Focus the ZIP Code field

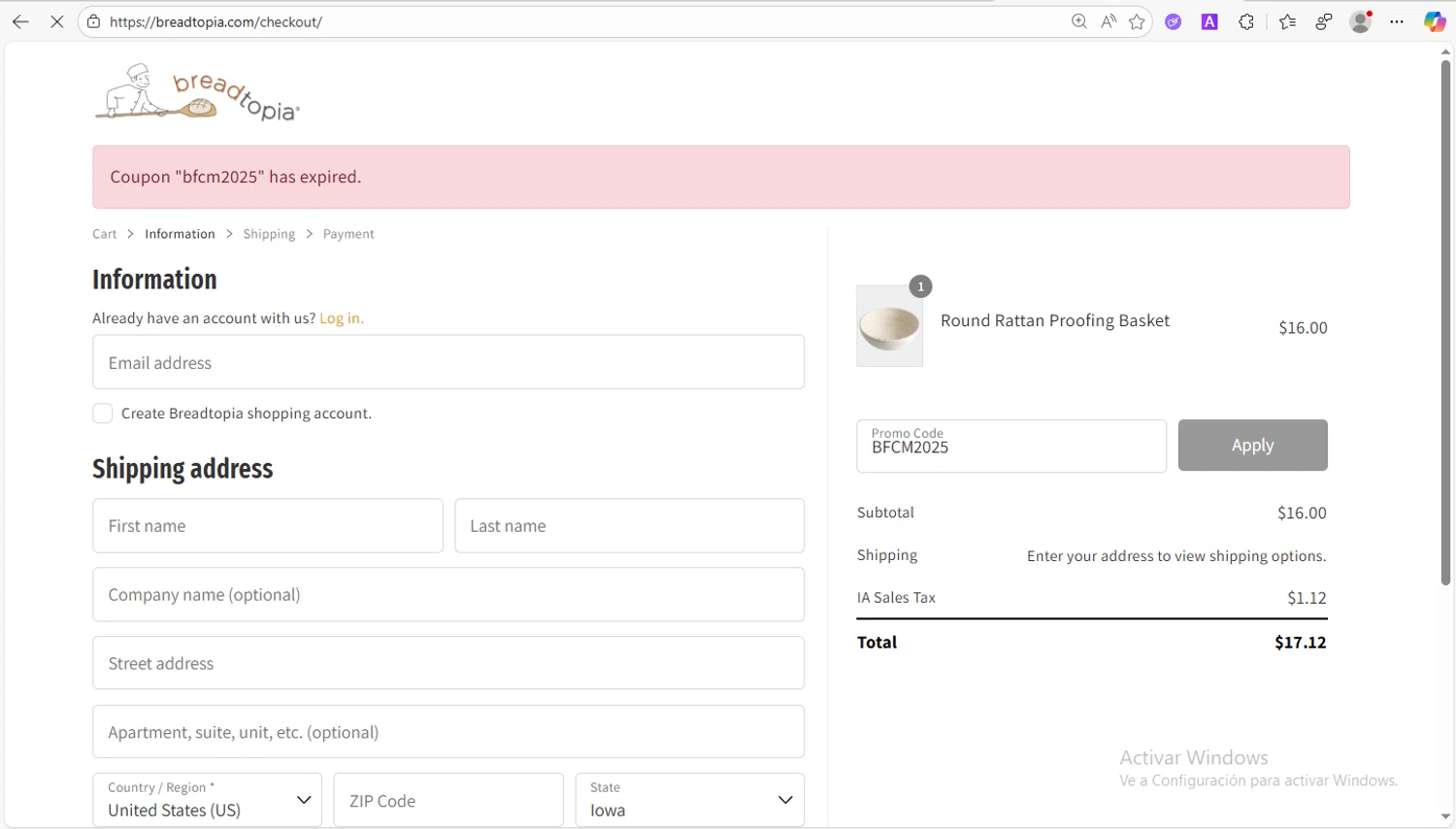tap(448, 800)
